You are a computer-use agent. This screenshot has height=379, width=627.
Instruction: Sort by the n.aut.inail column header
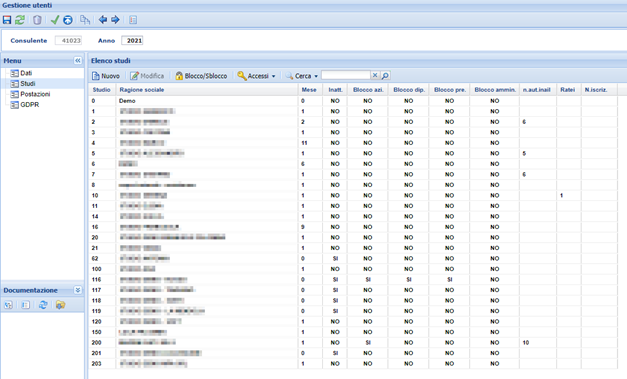click(537, 90)
